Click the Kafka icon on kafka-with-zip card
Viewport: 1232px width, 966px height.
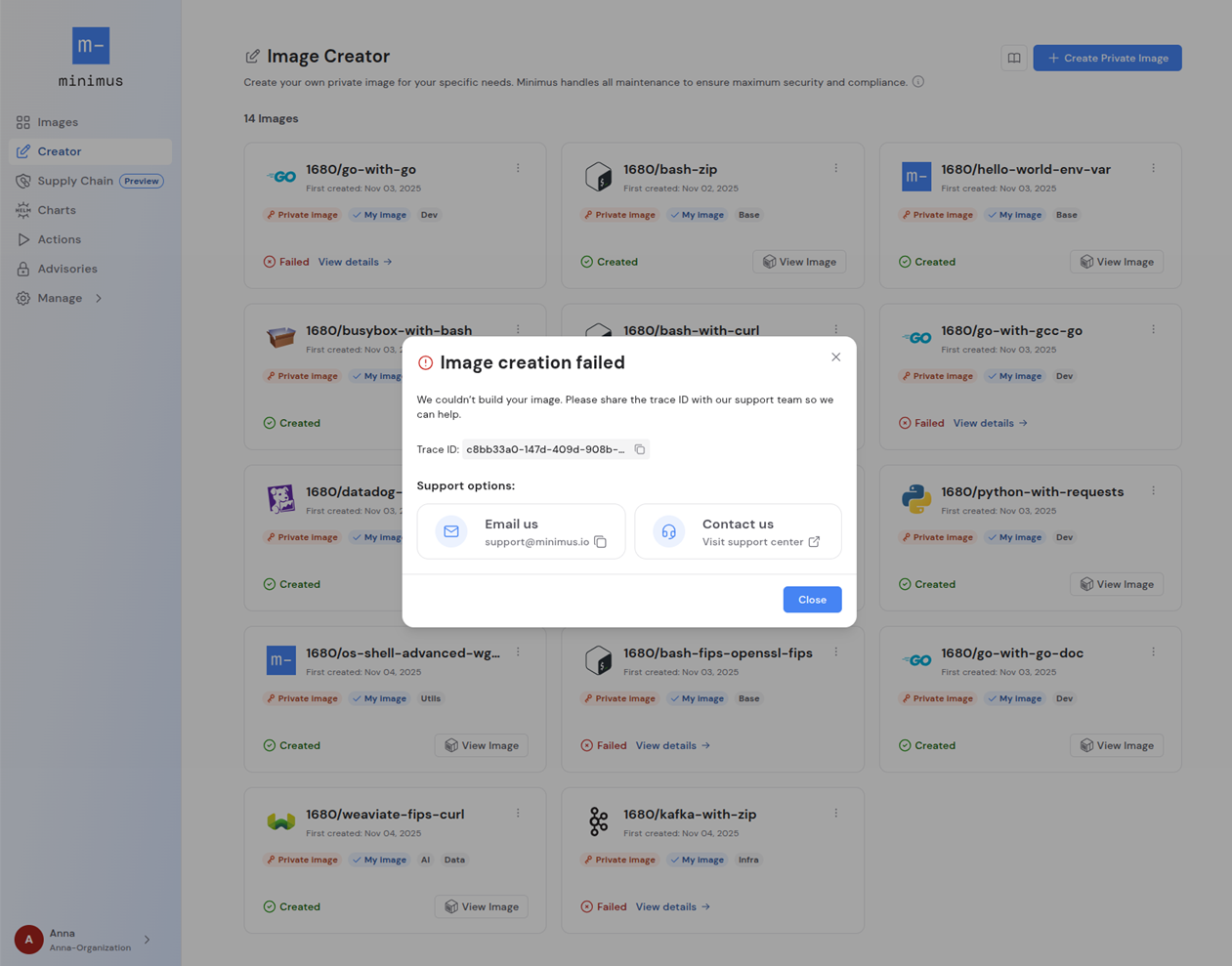coord(598,821)
